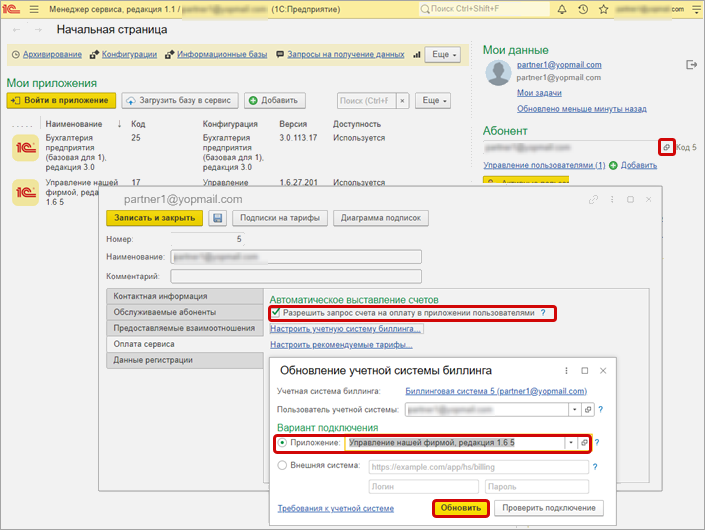Click the 1C logo in title bar
Screen dimensions: 705x530
click(11, 9)
